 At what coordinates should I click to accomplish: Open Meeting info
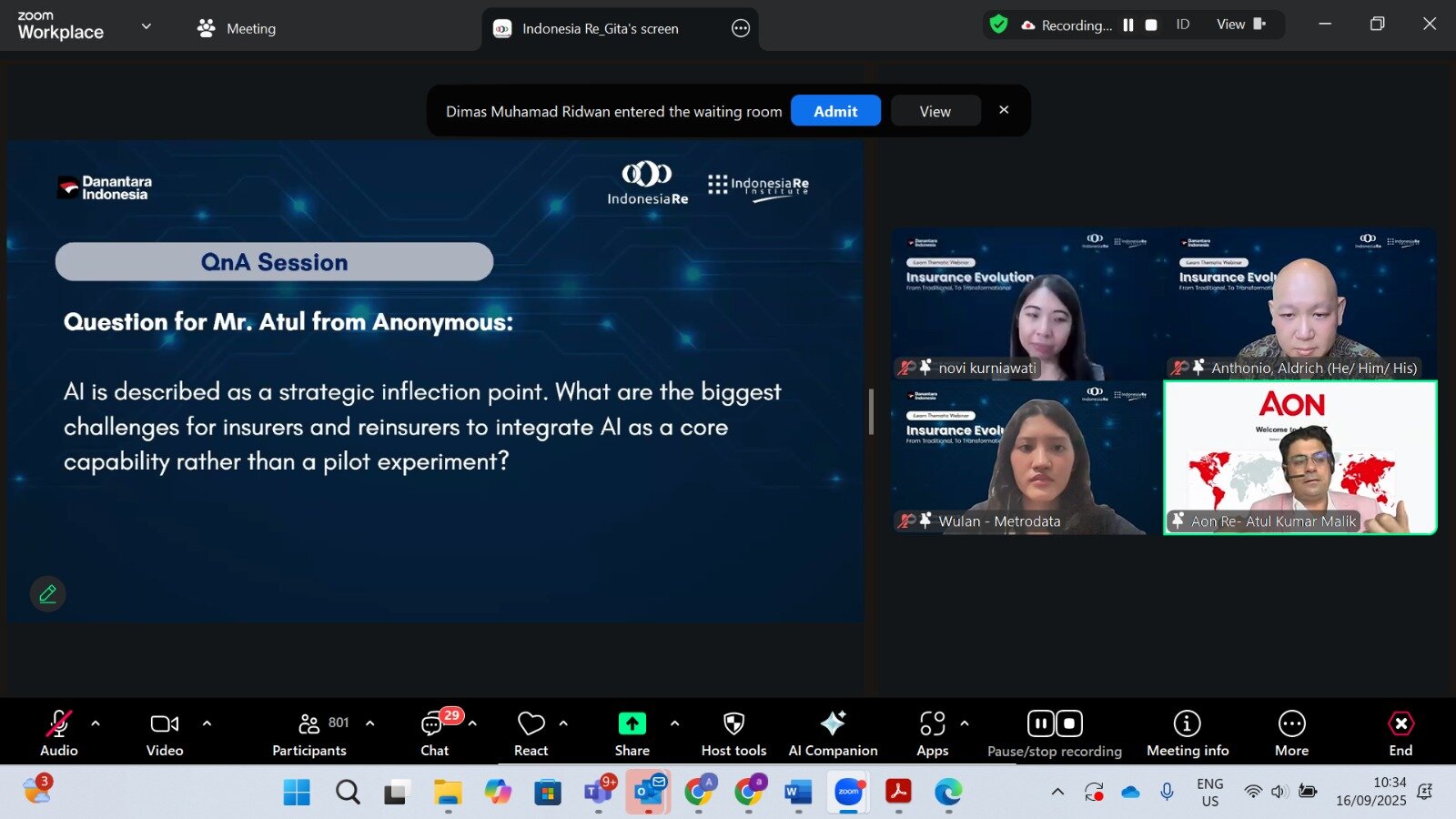click(1187, 733)
